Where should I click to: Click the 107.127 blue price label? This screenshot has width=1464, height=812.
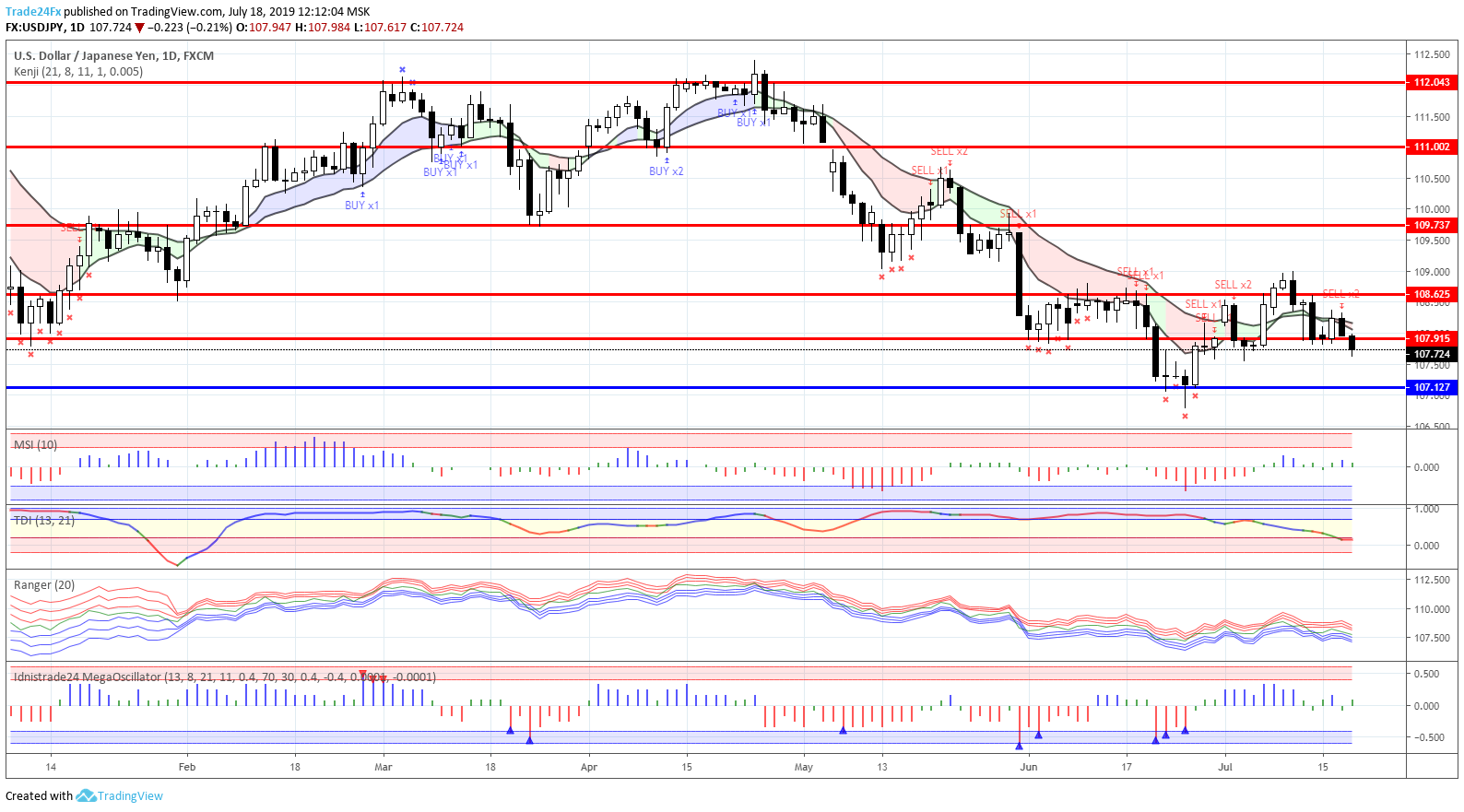[1431, 387]
